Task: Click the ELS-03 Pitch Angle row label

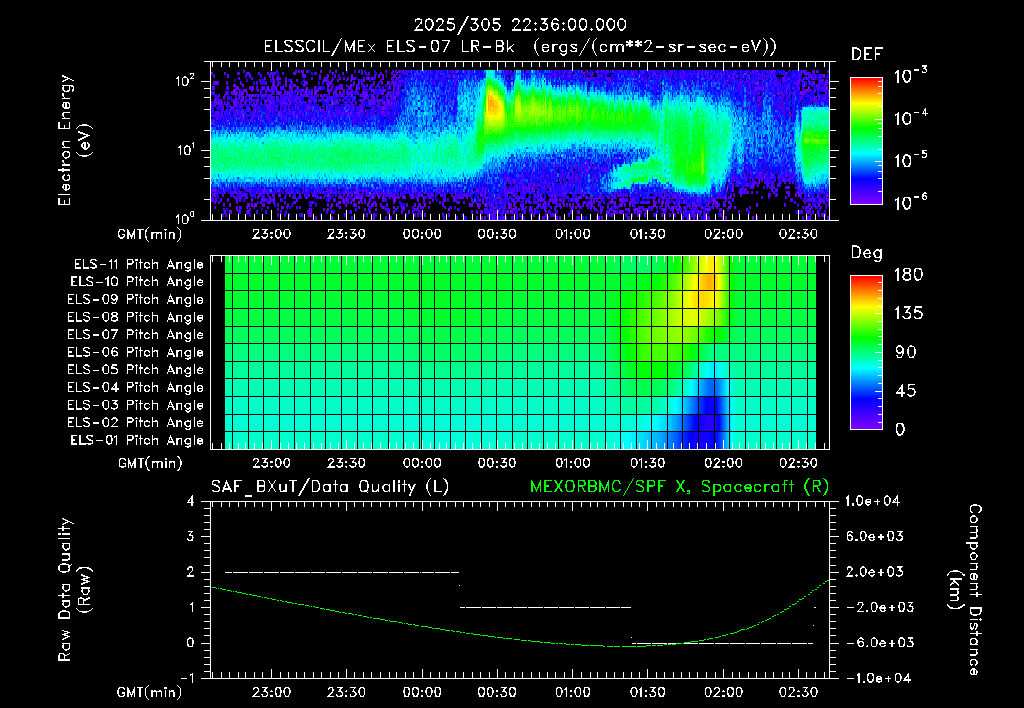Action: click(x=136, y=405)
